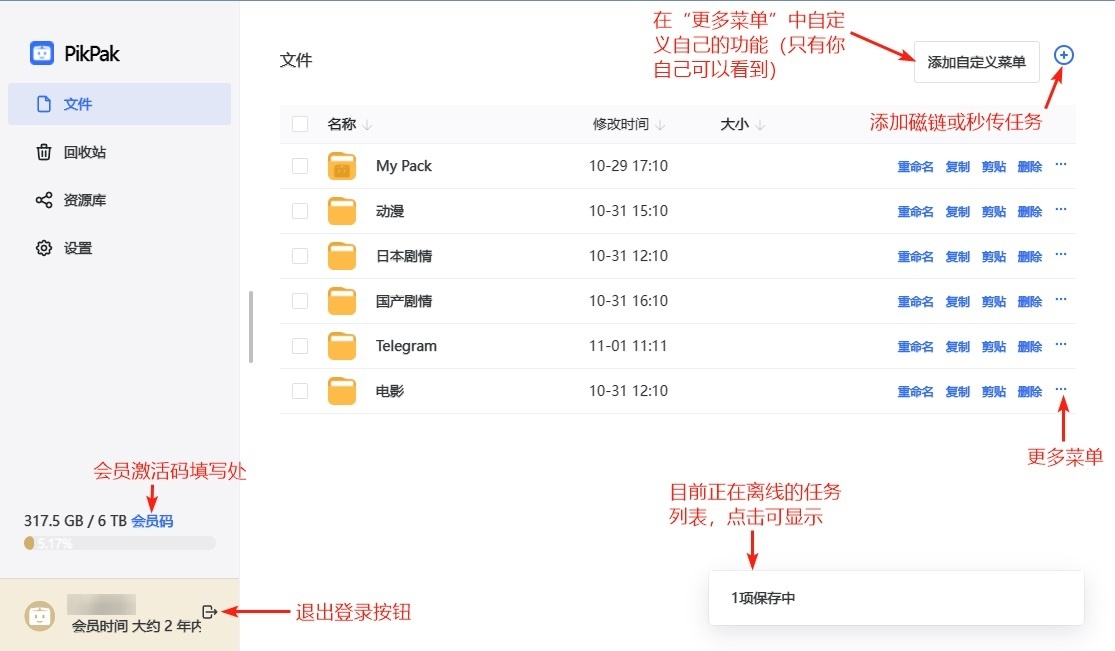This screenshot has height=651, width=1115.
Task: Open the 动漫 folder icon
Action: 342,211
